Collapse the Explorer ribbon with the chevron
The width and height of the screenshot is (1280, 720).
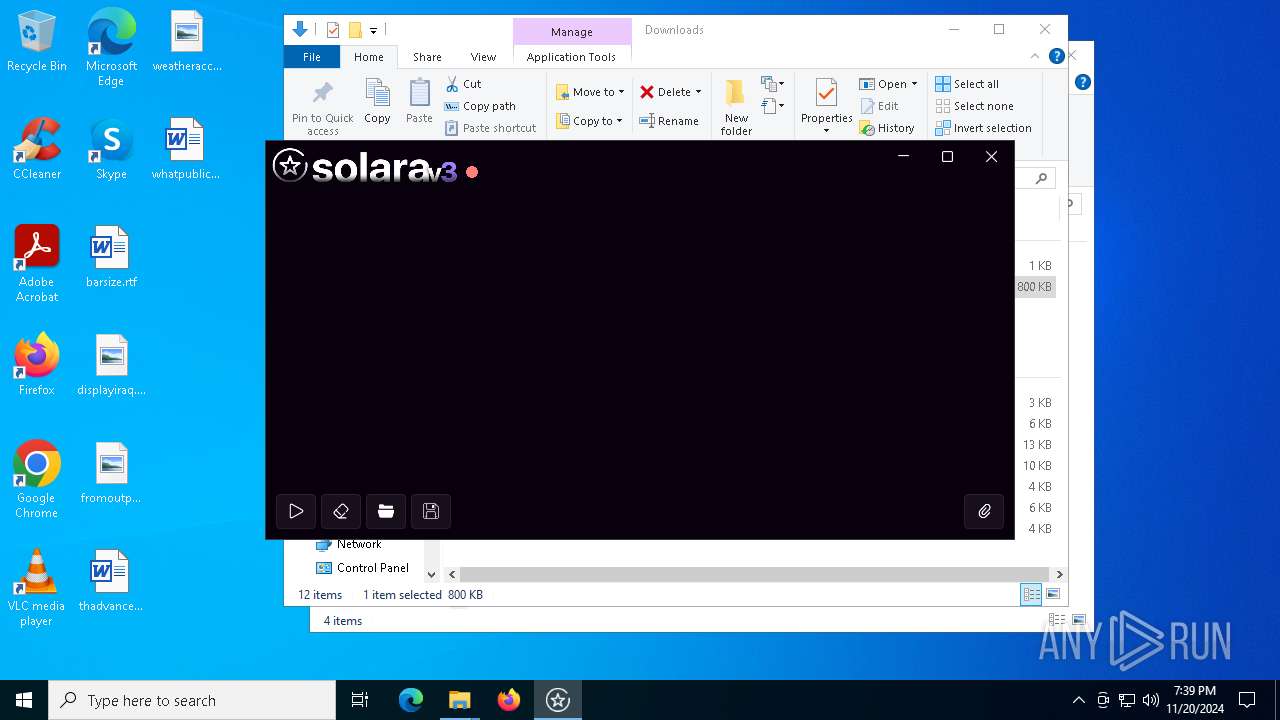click(1035, 56)
